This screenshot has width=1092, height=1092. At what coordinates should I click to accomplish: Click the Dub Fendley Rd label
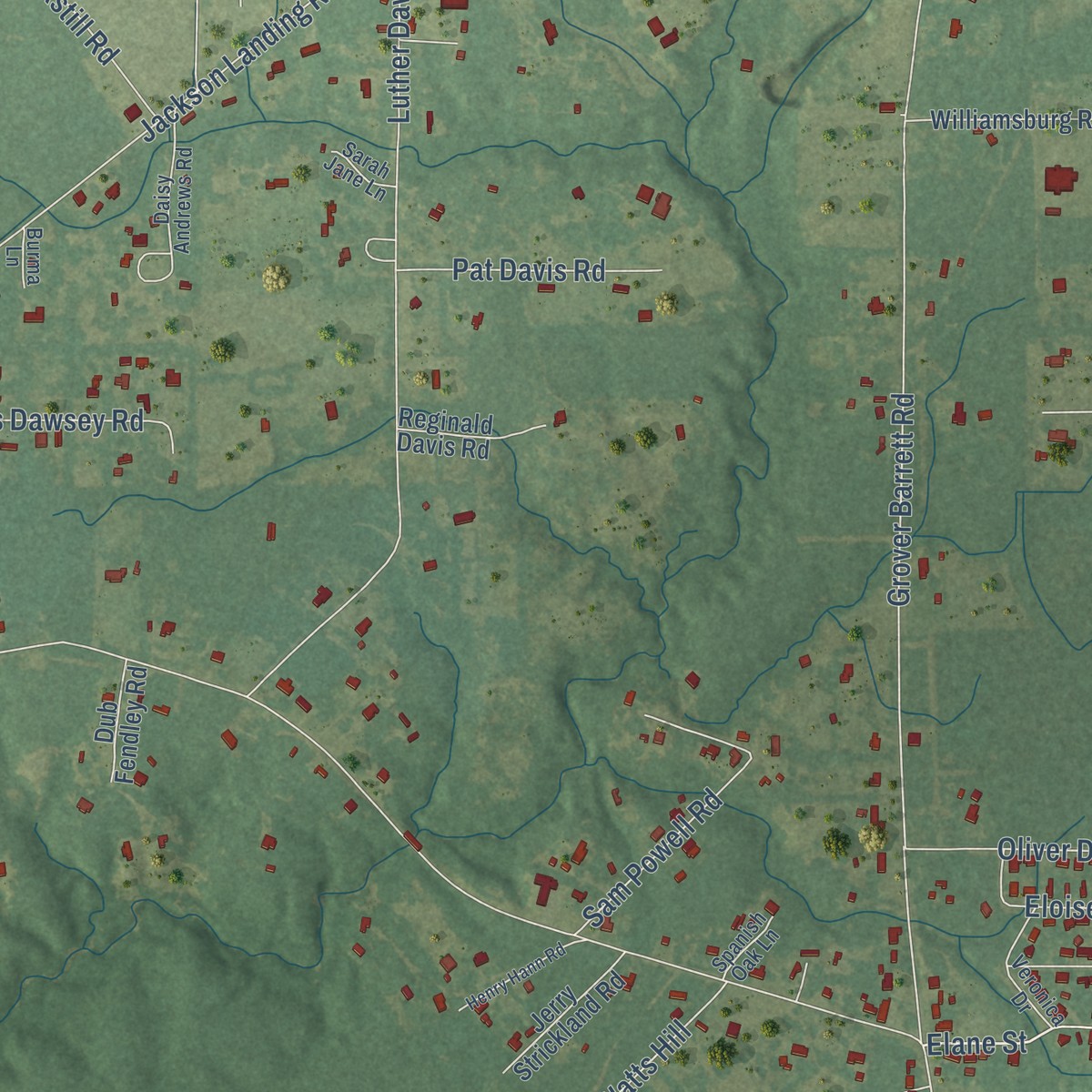point(121,727)
